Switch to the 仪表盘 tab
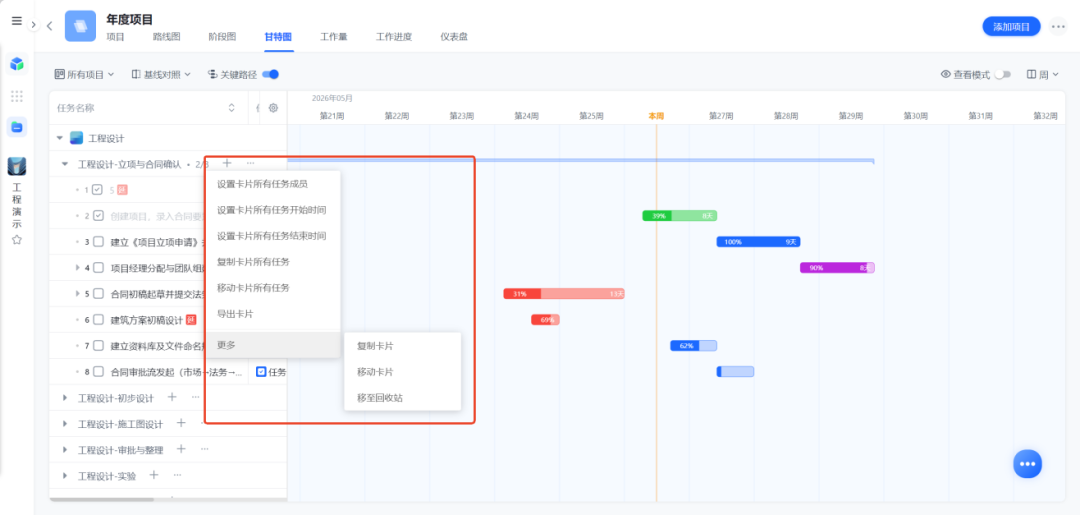Screen dimensions: 1080x515 click(x=454, y=37)
